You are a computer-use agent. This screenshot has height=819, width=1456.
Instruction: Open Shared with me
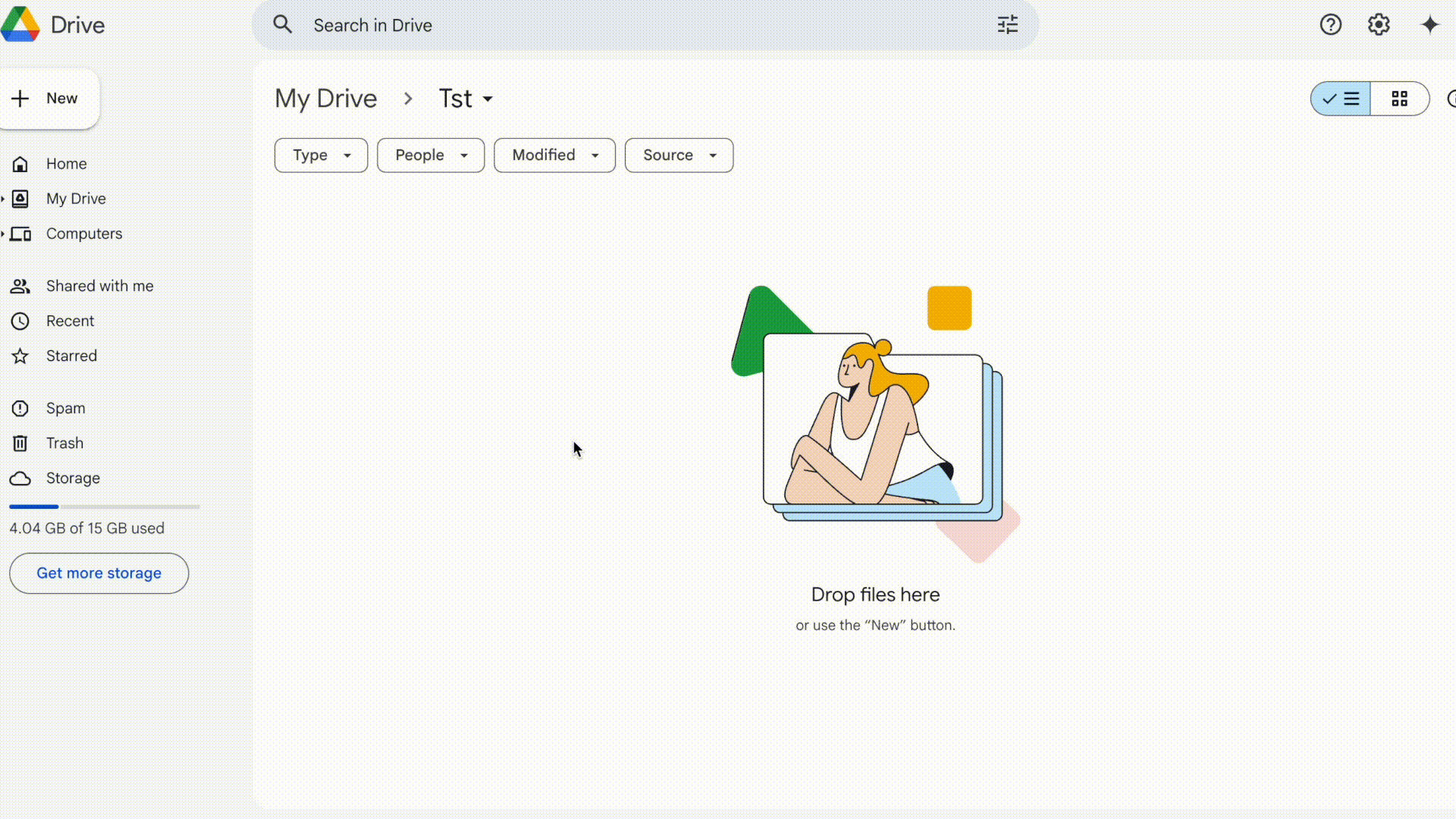click(x=99, y=286)
